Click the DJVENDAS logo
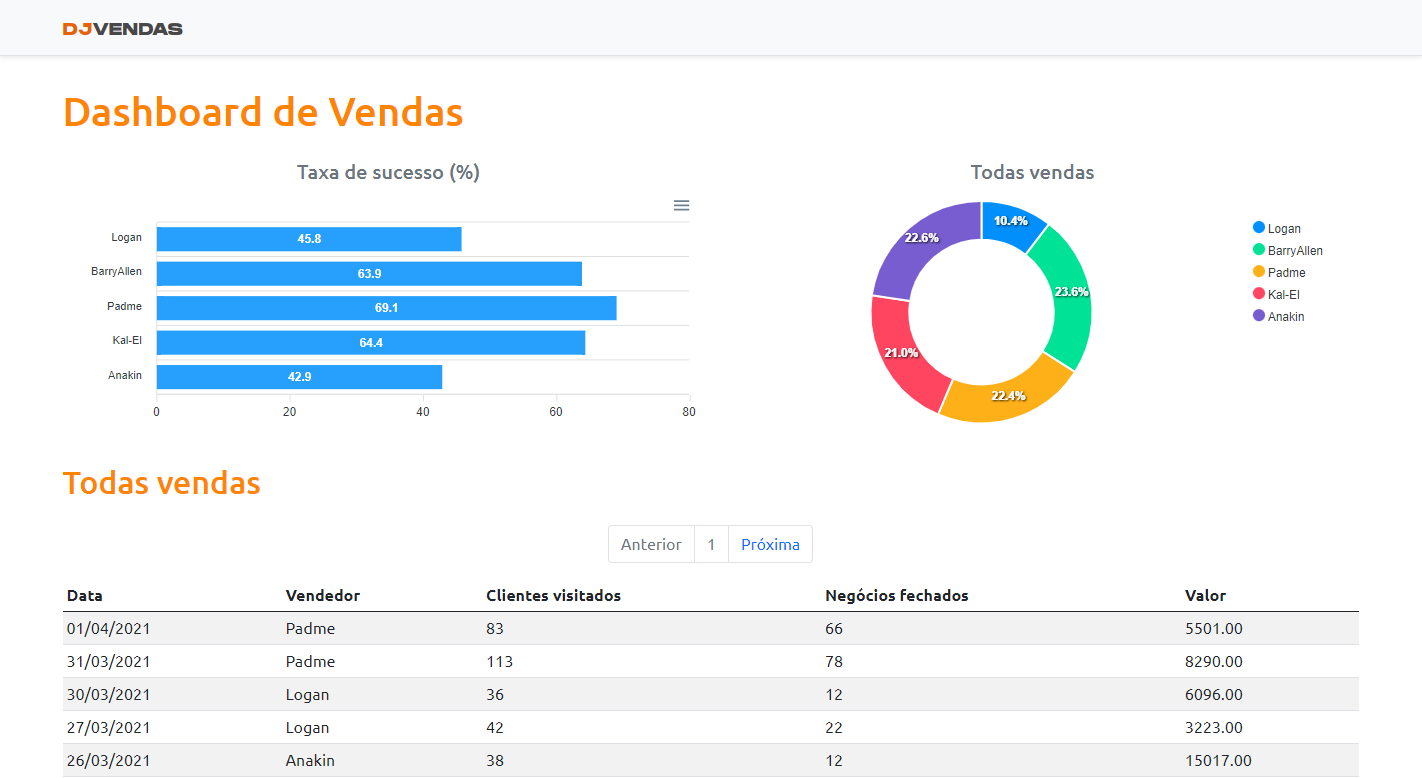 pos(122,28)
